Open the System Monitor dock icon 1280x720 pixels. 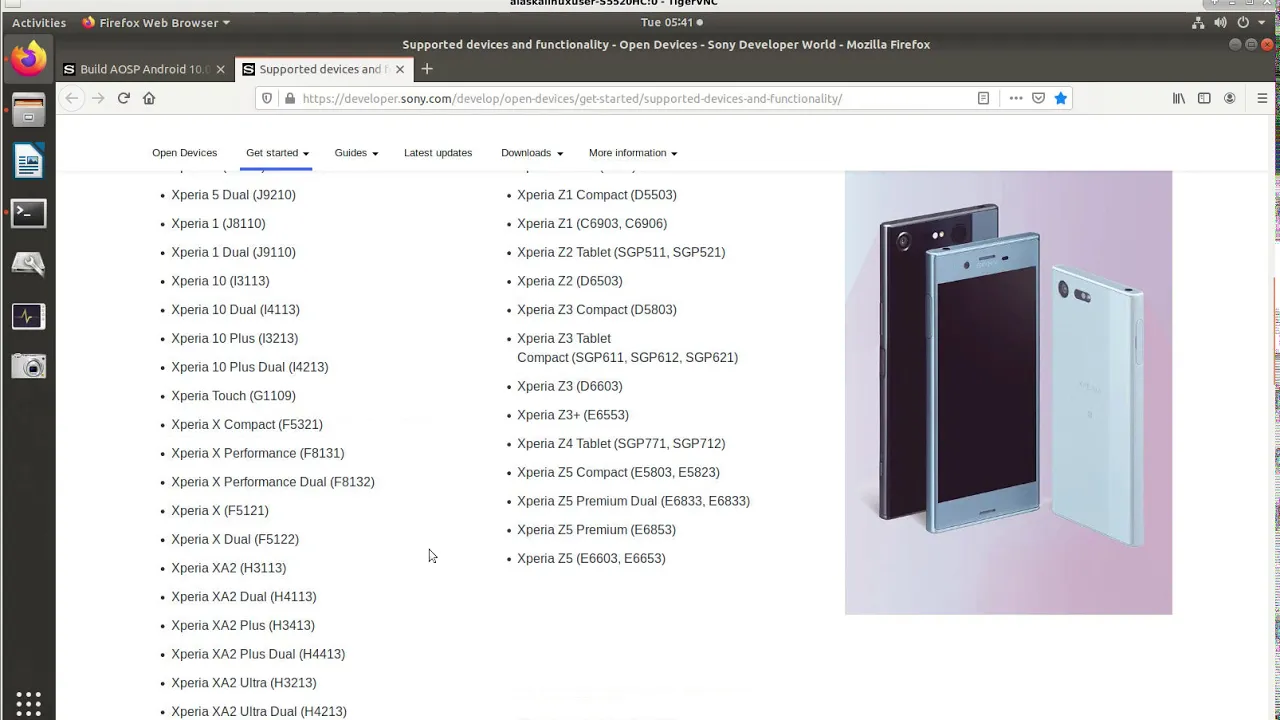point(28,316)
